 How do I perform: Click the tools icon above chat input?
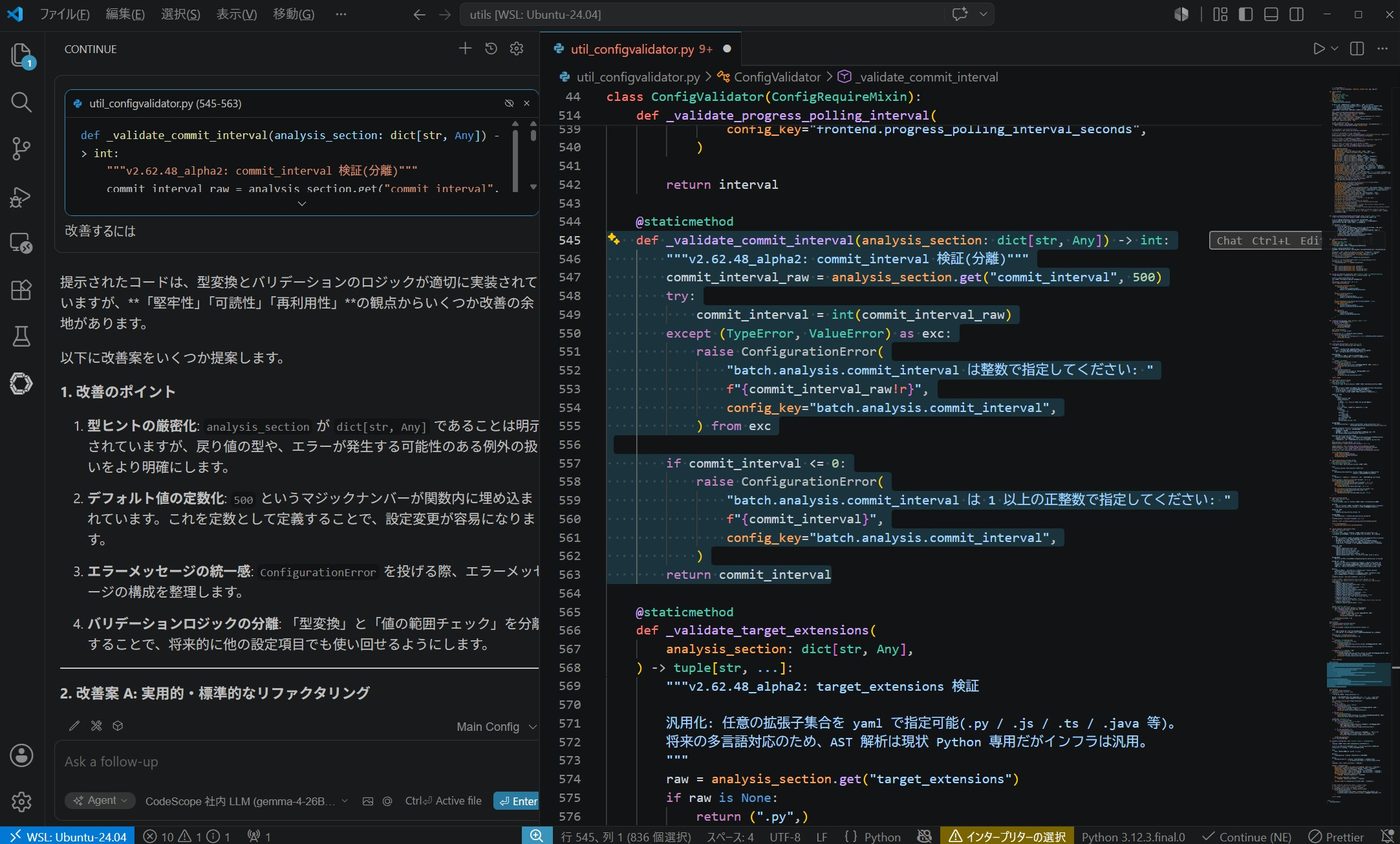[96, 726]
